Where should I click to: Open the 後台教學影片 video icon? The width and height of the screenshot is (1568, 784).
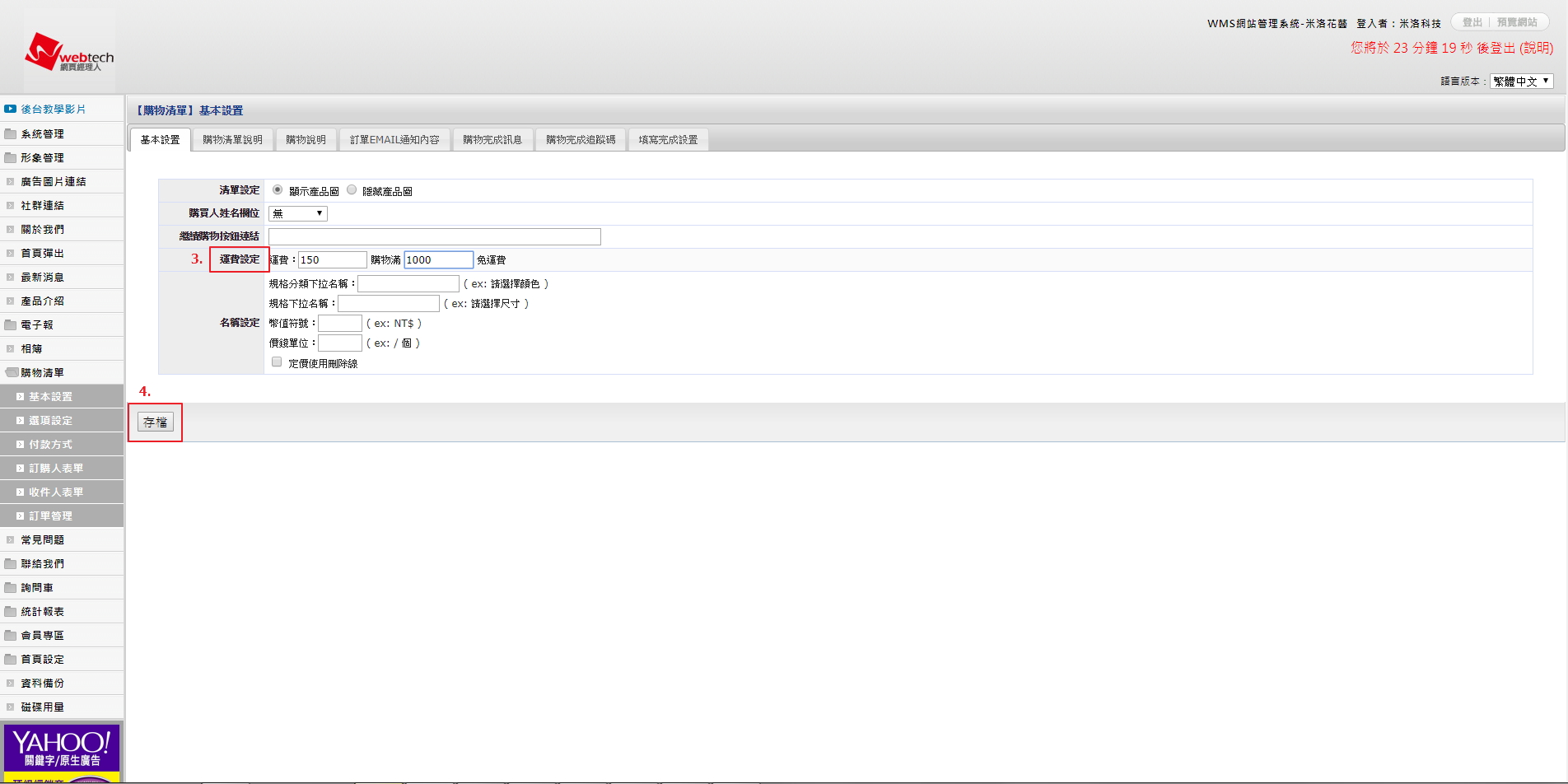11,109
